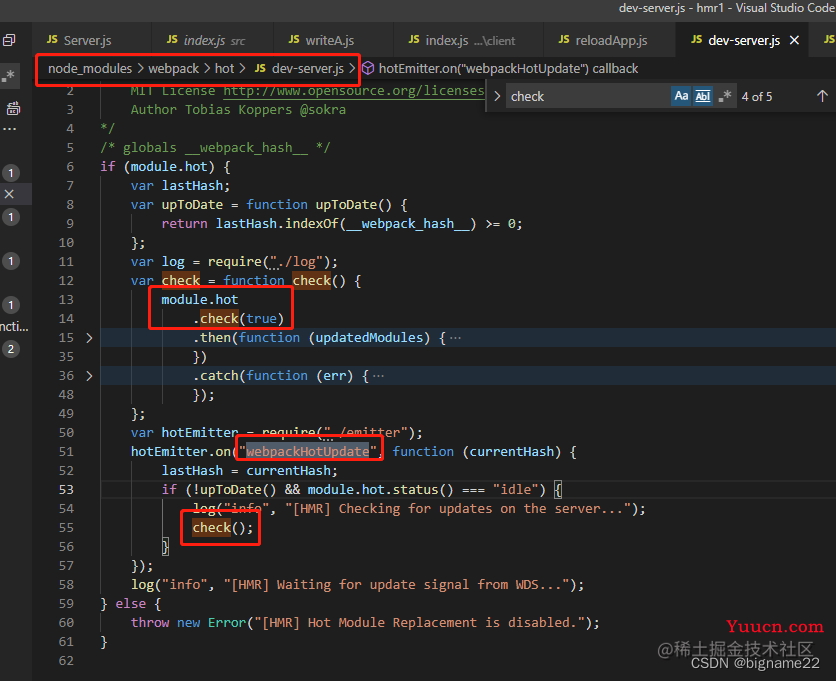Open the sidebar more actions ellipsis

point(9,129)
